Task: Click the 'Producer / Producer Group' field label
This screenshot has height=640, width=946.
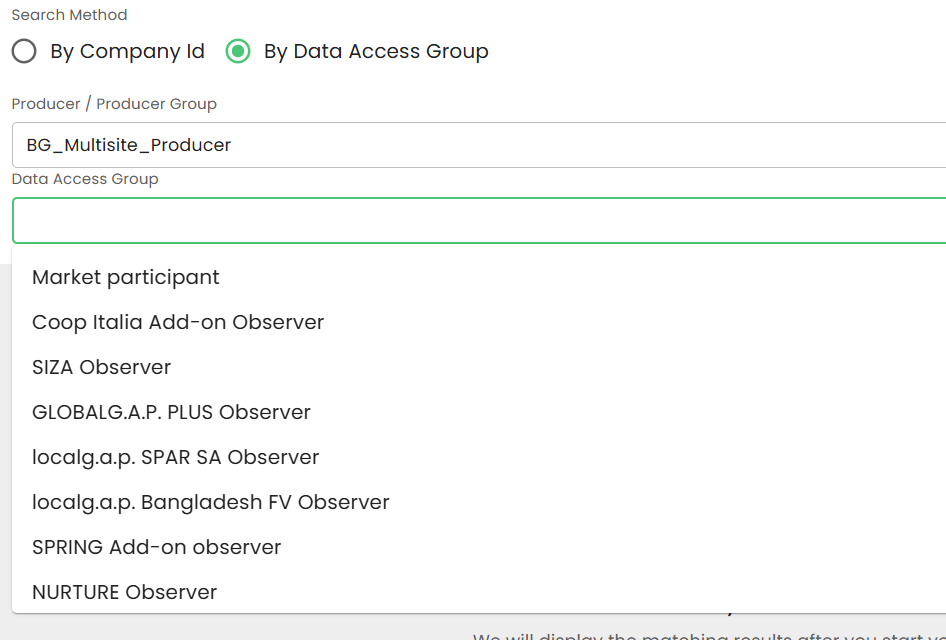Action: pyautogui.click(x=114, y=104)
